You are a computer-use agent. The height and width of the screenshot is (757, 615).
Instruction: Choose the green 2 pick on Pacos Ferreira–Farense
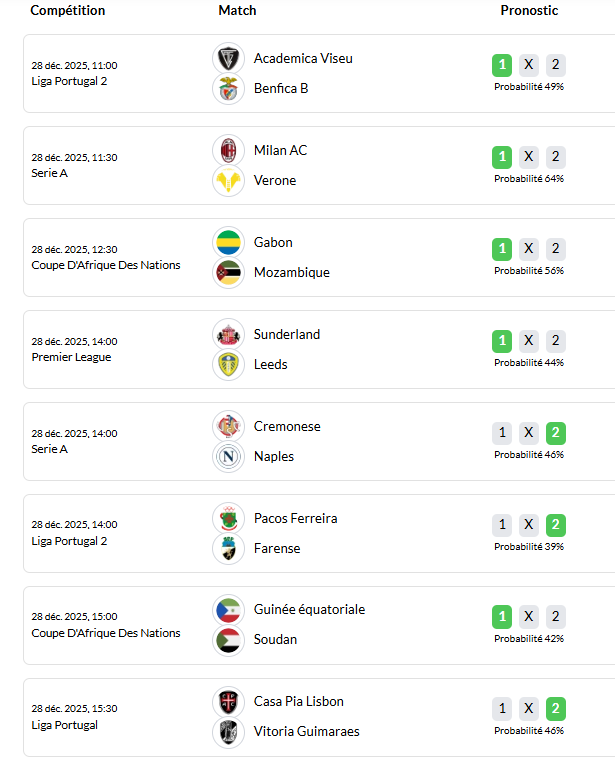[x=556, y=525]
